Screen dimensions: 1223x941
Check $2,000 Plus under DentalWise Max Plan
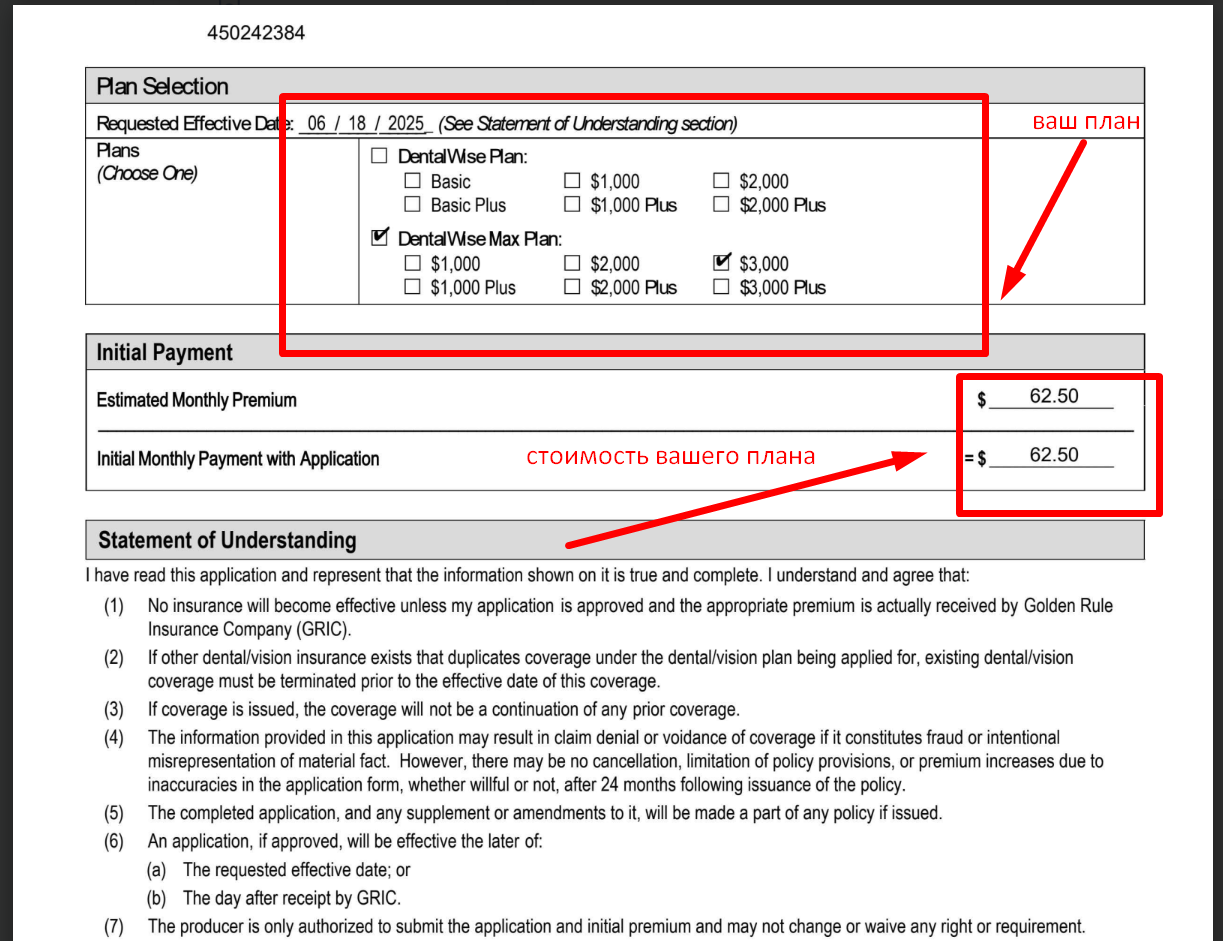coord(572,287)
